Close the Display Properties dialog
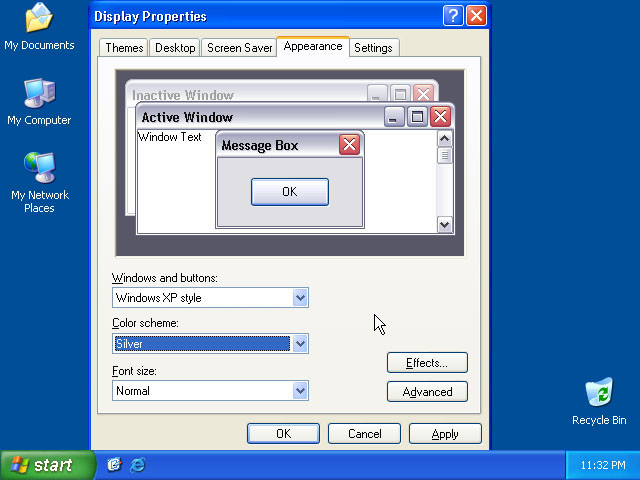Image resolution: width=640 pixels, height=480 pixels. 476,16
